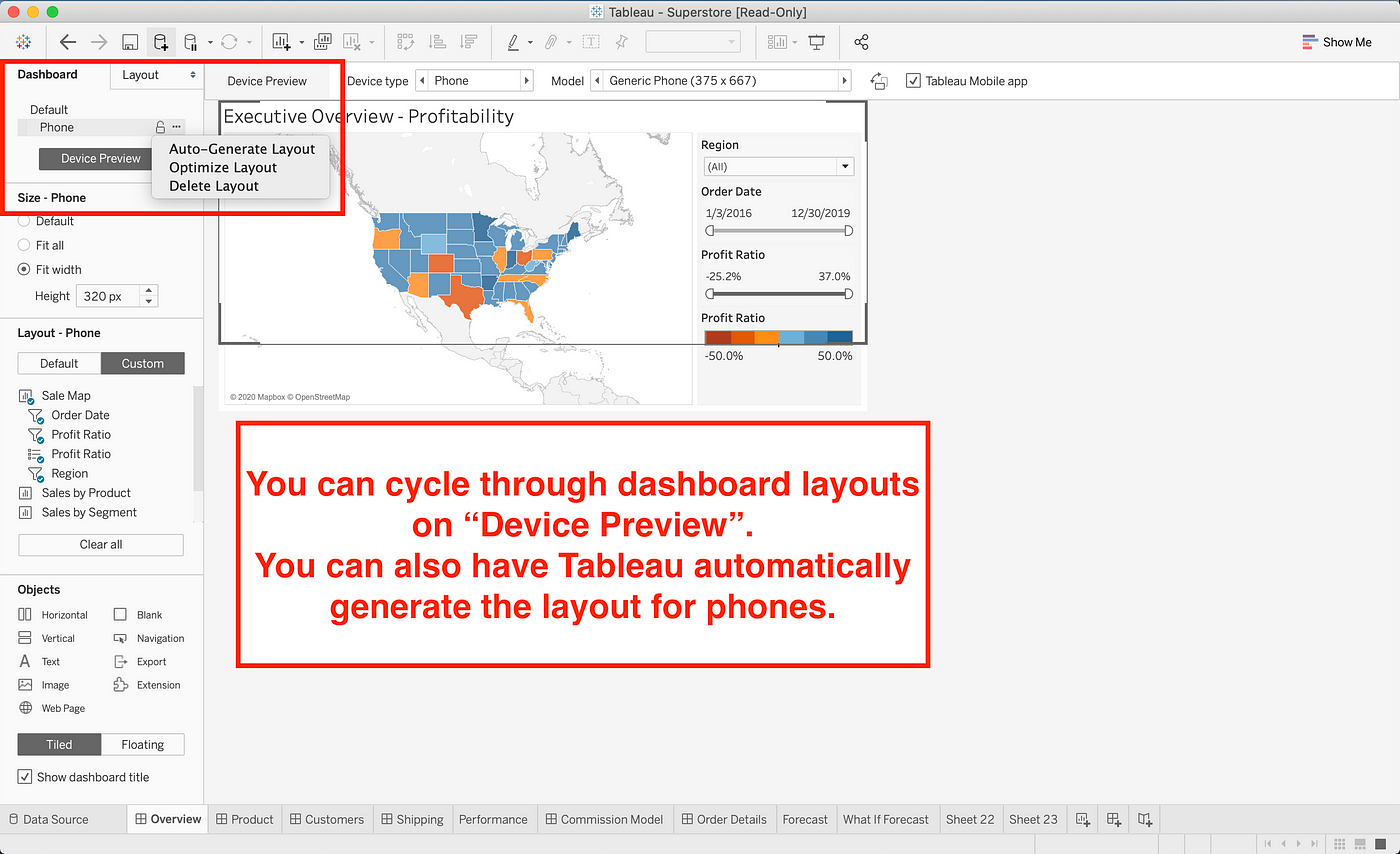Click right handle of Order Date slider

point(849,231)
